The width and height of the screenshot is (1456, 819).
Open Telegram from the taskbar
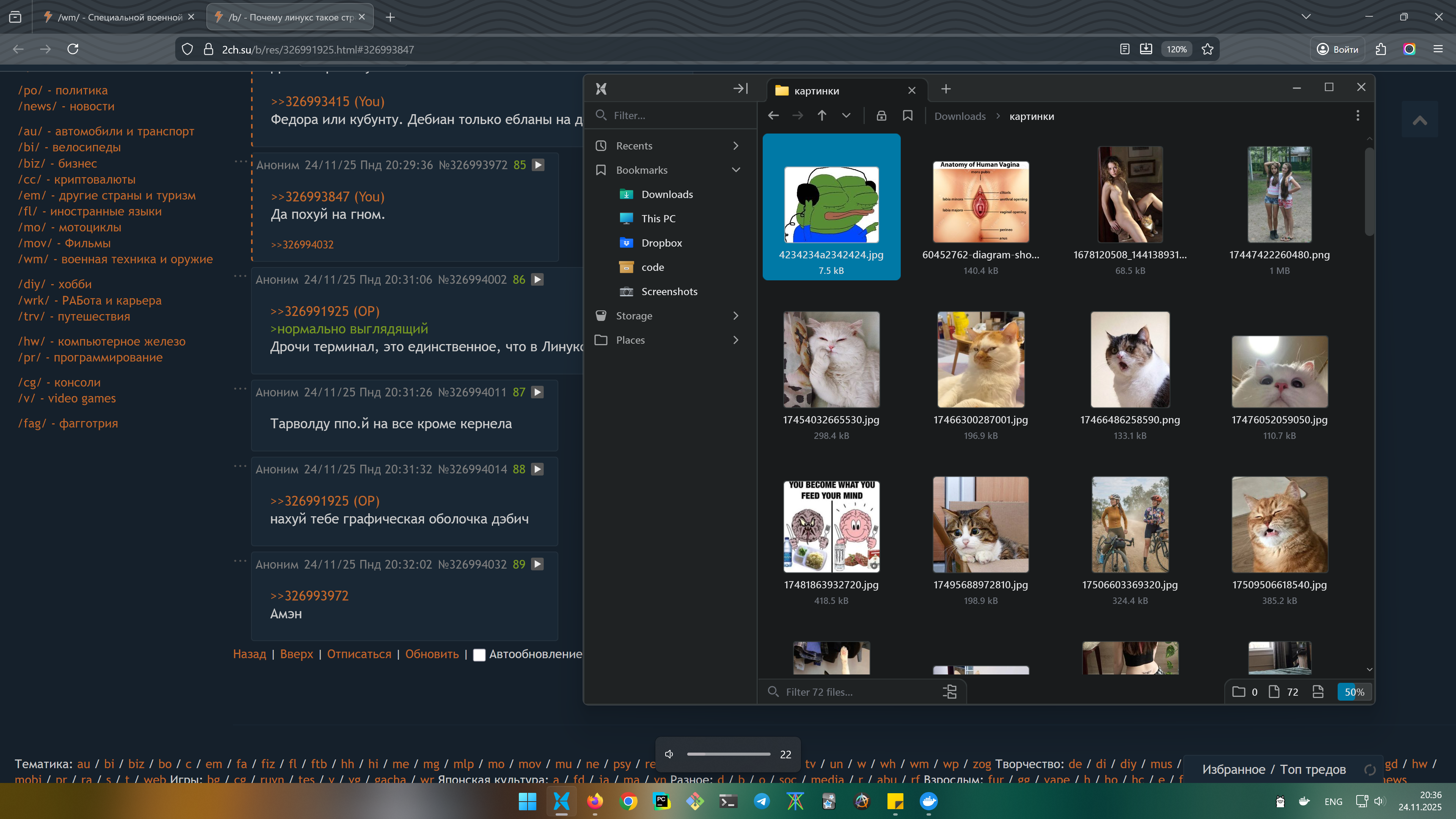(761, 802)
